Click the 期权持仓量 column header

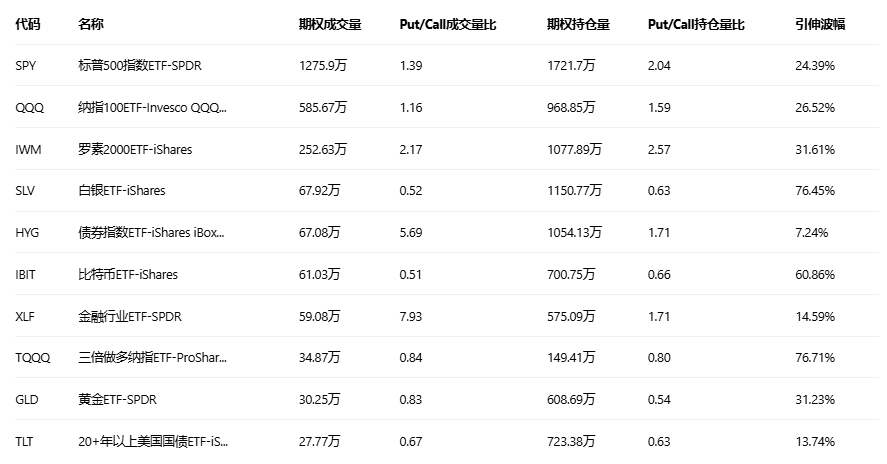point(578,24)
